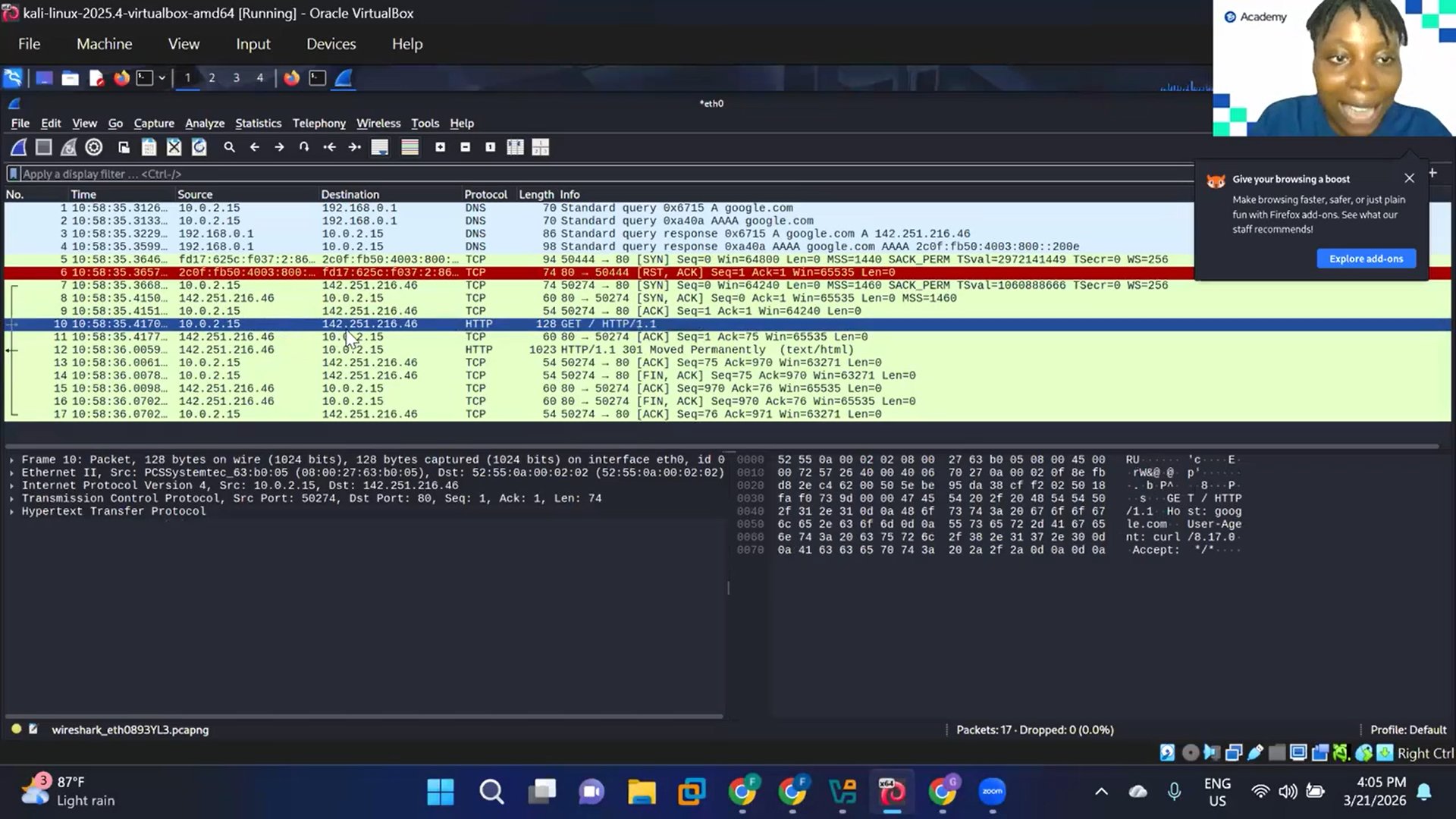The width and height of the screenshot is (1456, 819).
Task: Open the Statistics menu
Action: 258,123
